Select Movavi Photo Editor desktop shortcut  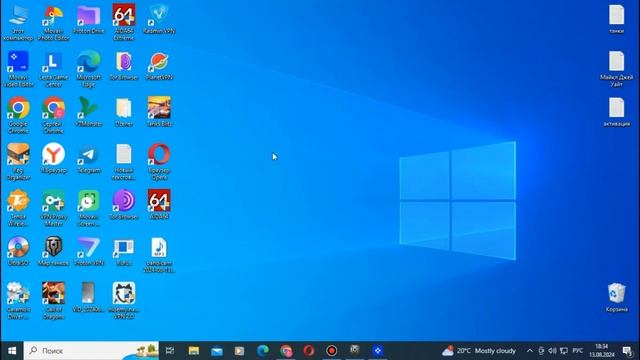coord(53,23)
